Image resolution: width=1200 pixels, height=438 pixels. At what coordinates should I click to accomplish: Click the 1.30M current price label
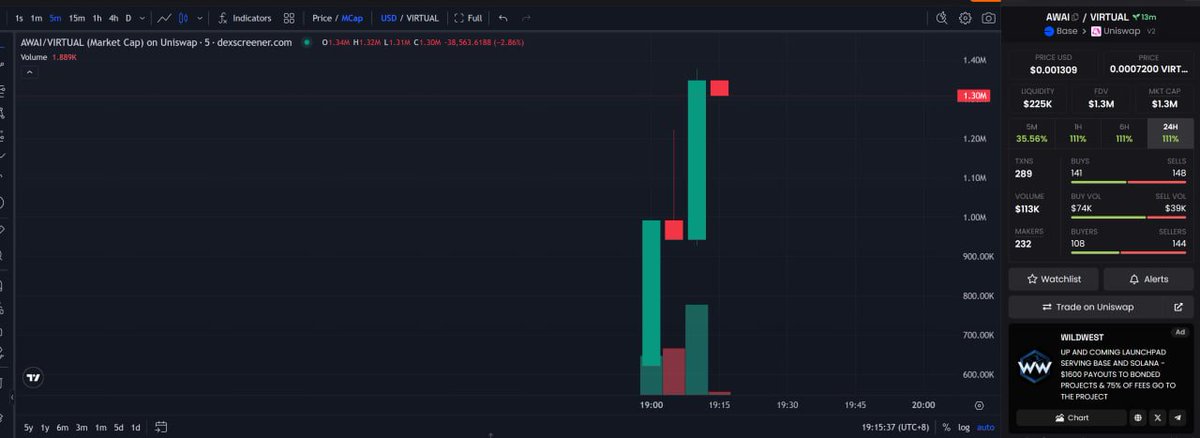click(972, 96)
